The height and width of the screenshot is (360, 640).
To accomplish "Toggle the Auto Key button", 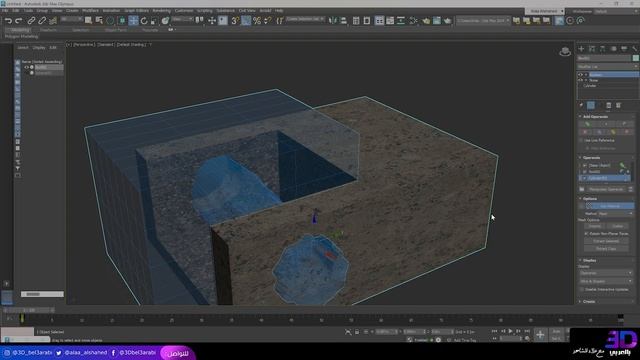I will (x=556, y=331).
